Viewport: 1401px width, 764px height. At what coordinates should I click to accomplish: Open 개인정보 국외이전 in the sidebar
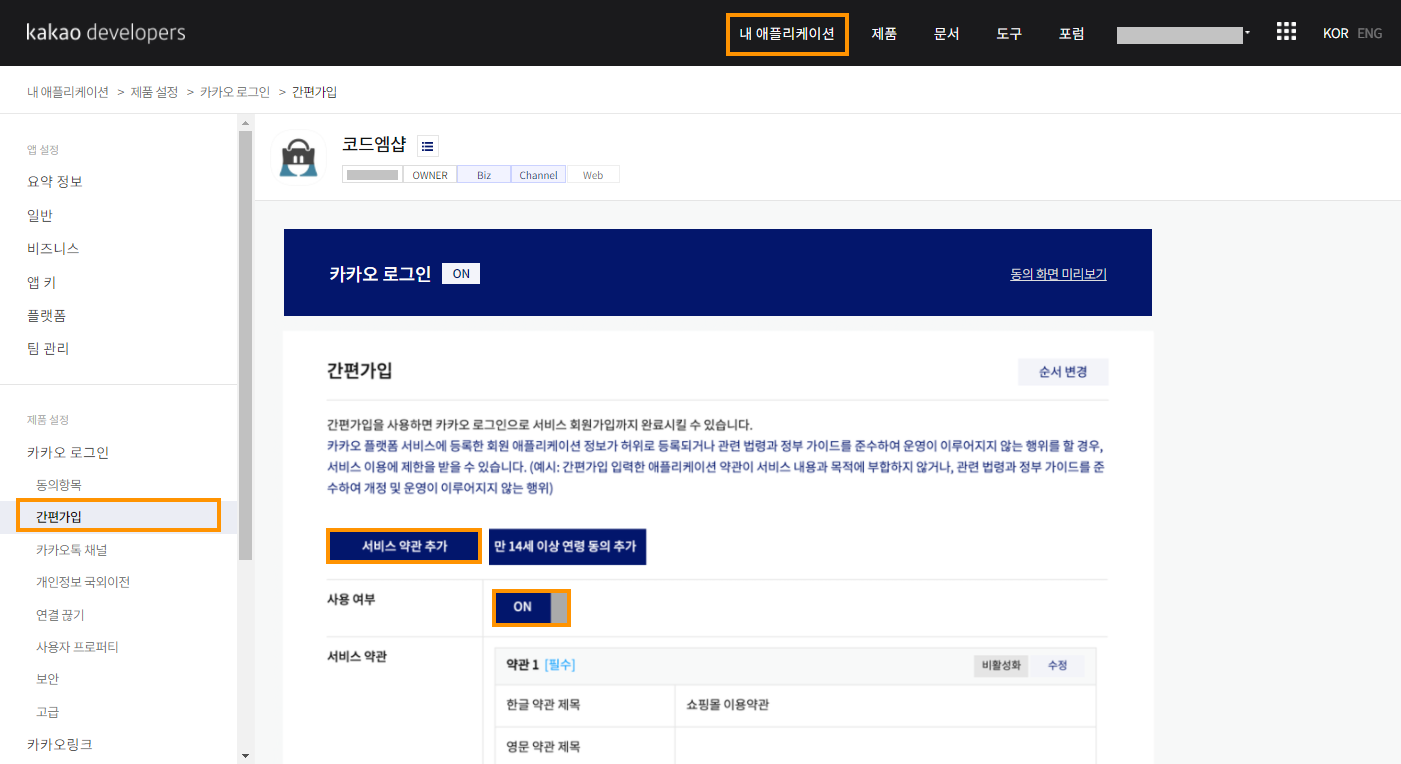tap(83, 582)
